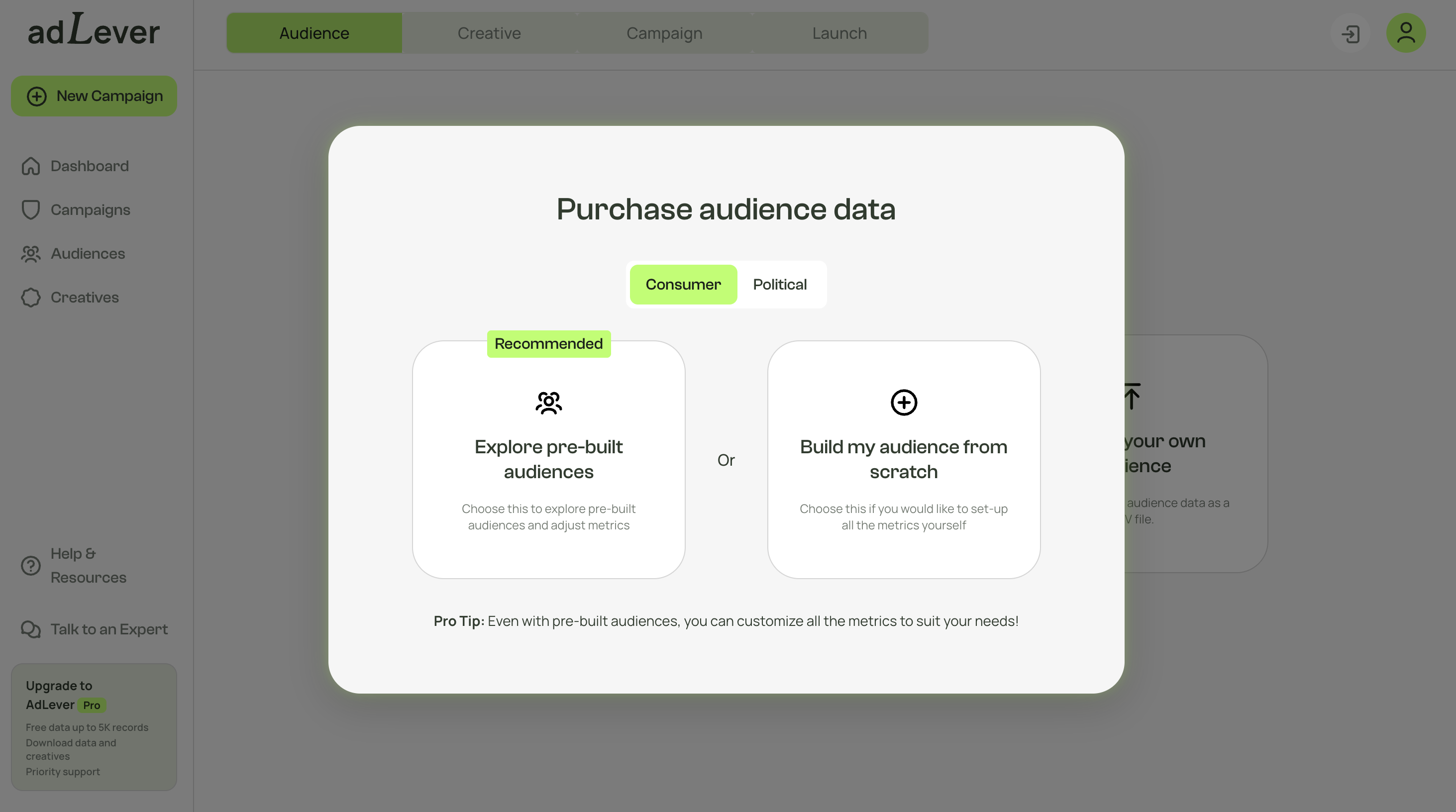Click the Audiences people icon in sidebar
The image size is (1456, 812).
click(30, 254)
